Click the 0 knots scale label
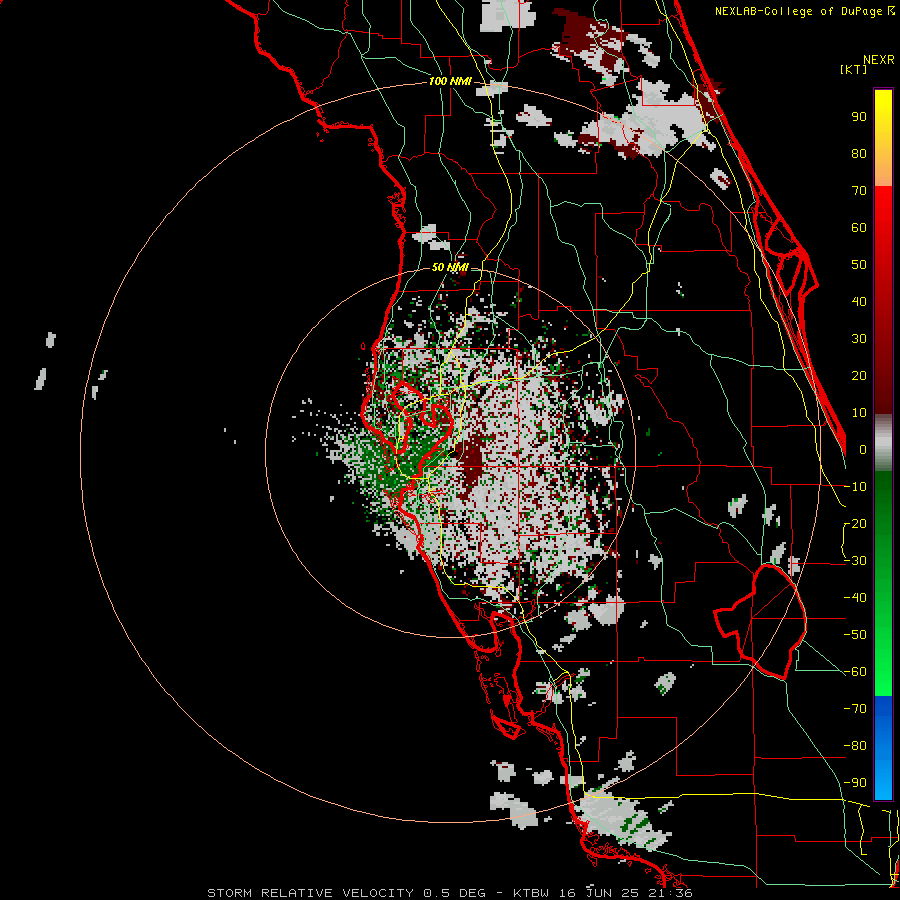900x900 pixels. pos(863,450)
